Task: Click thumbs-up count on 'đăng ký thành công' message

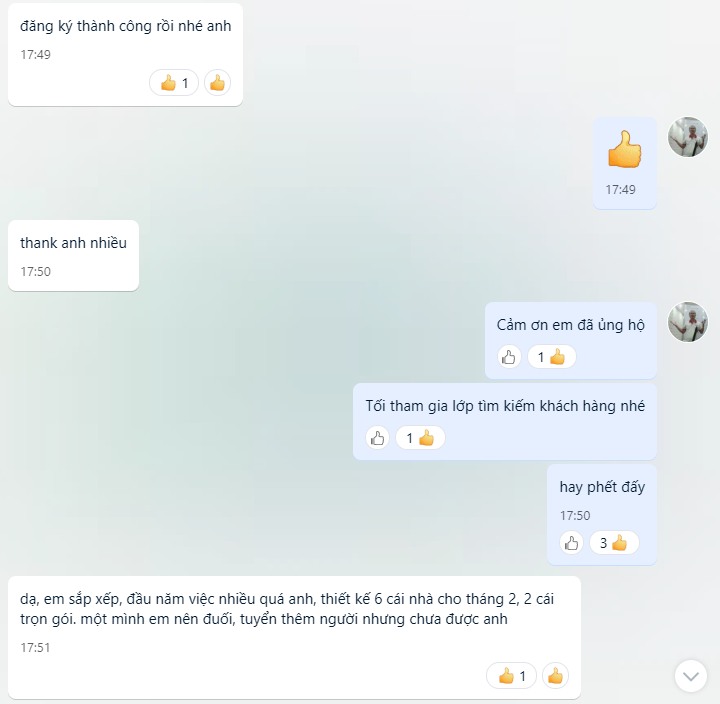Action: click(174, 83)
